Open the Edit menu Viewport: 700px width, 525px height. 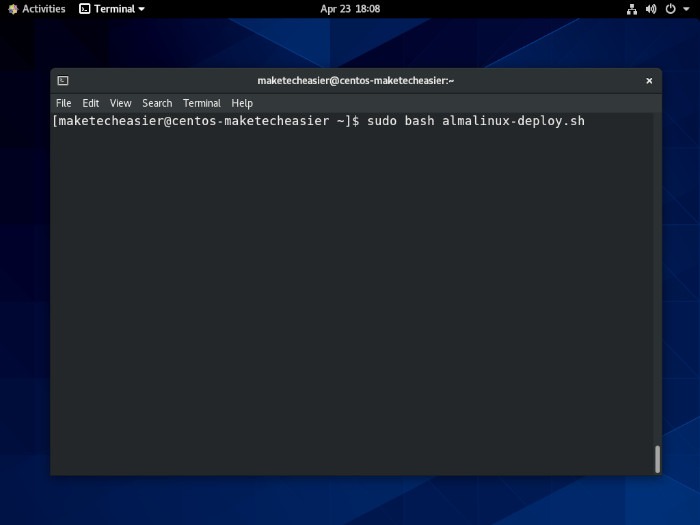coord(91,103)
